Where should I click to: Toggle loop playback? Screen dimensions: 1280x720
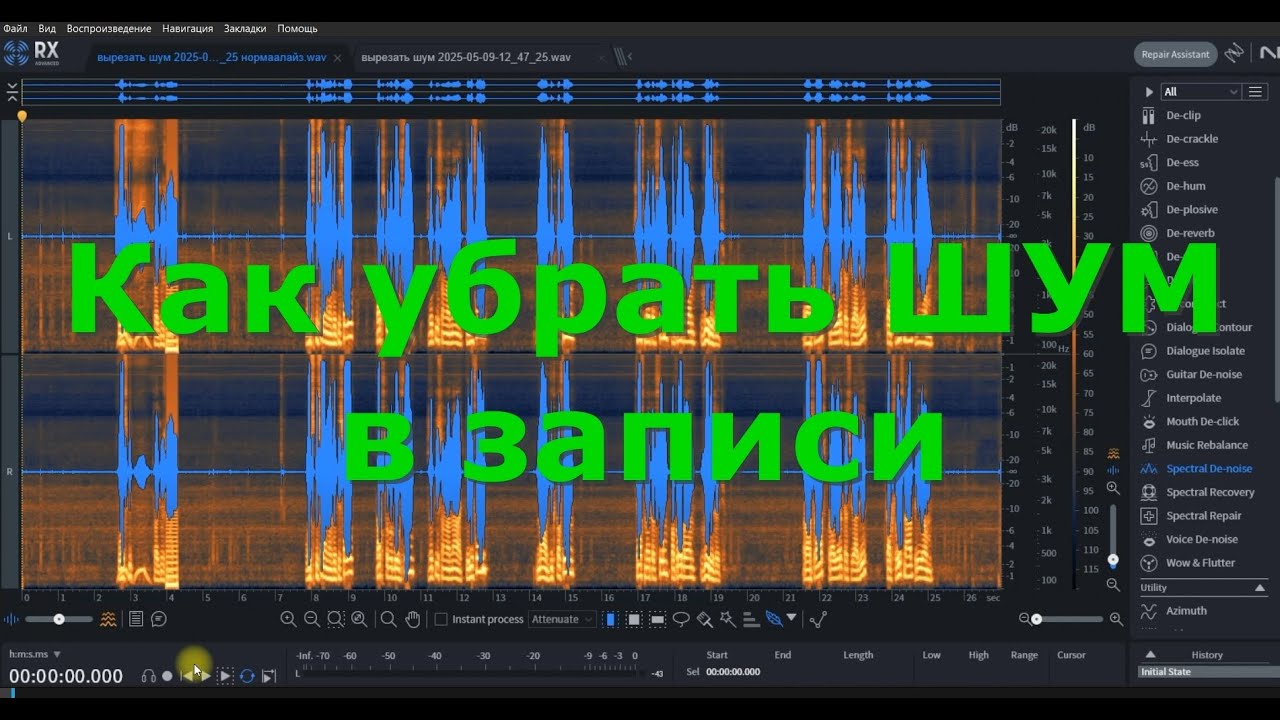click(247, 676)
